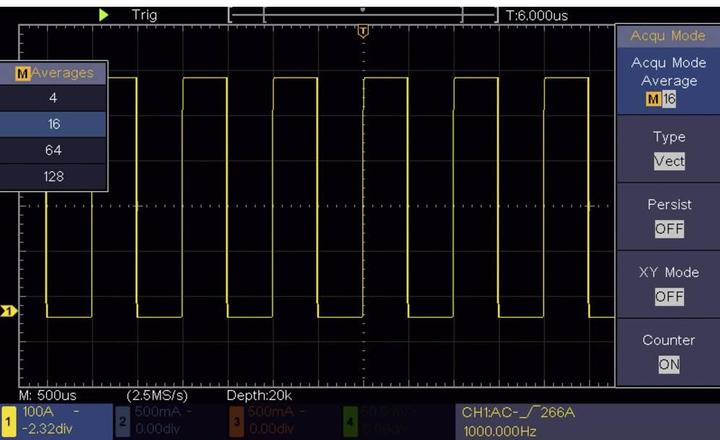The width and height of the screenshot is (720, 440).
Task: Click the Acqu Mode panel title
Action: coord(668,36)
